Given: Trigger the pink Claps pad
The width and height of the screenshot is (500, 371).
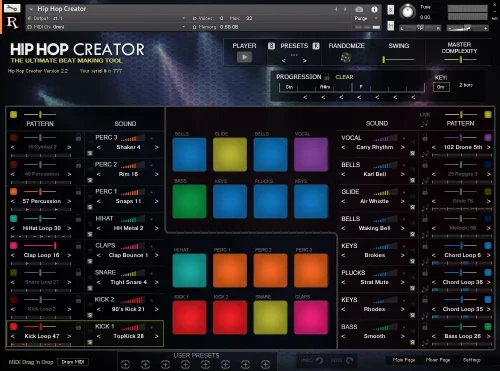Looking at the screenshot, I should click(311, 317).
